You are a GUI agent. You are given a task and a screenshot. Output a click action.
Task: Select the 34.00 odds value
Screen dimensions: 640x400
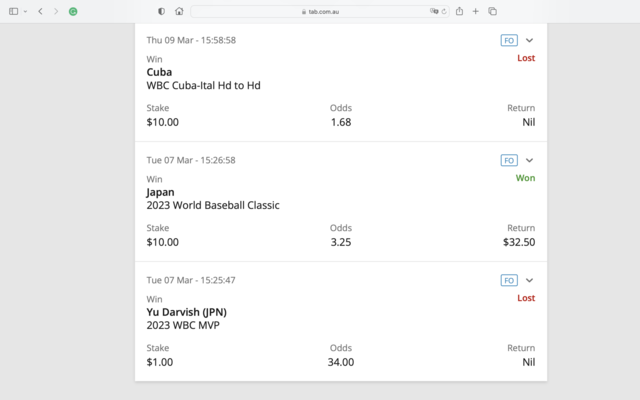click(341, 362)
